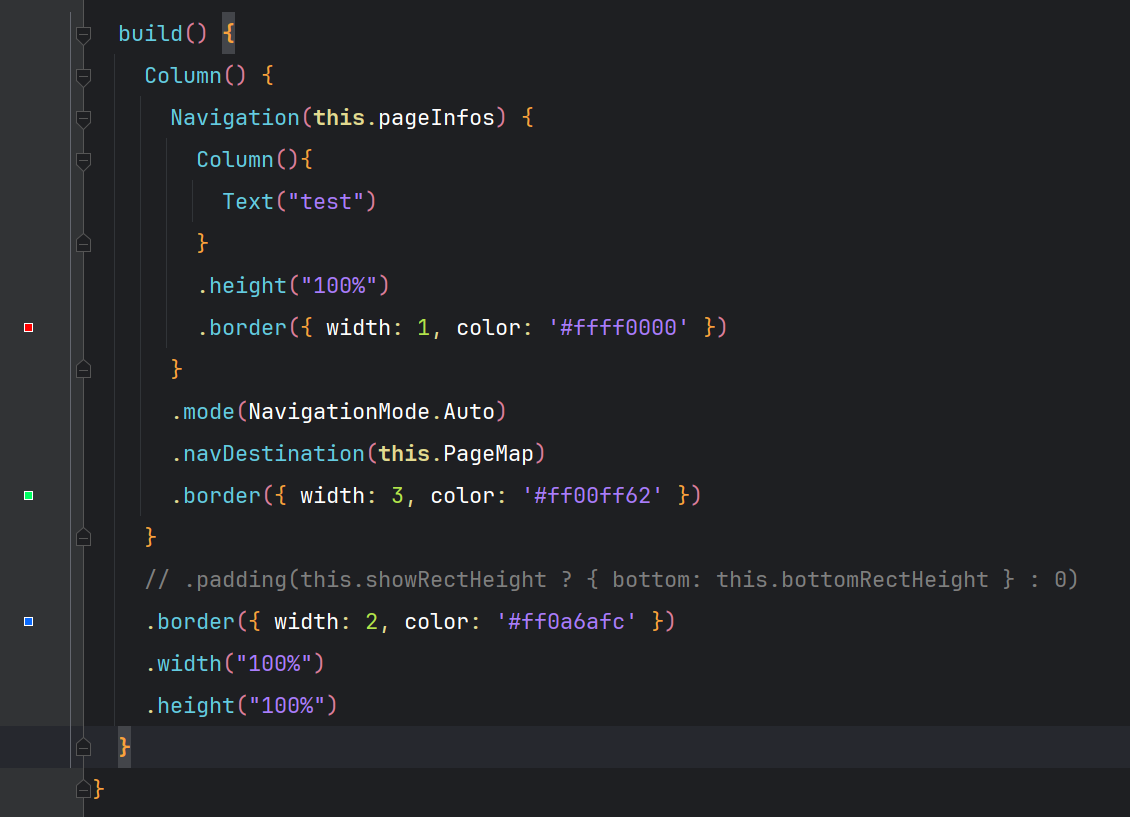Click the blue gutter color swatch

pyautogui.click(x=29, y=622)
